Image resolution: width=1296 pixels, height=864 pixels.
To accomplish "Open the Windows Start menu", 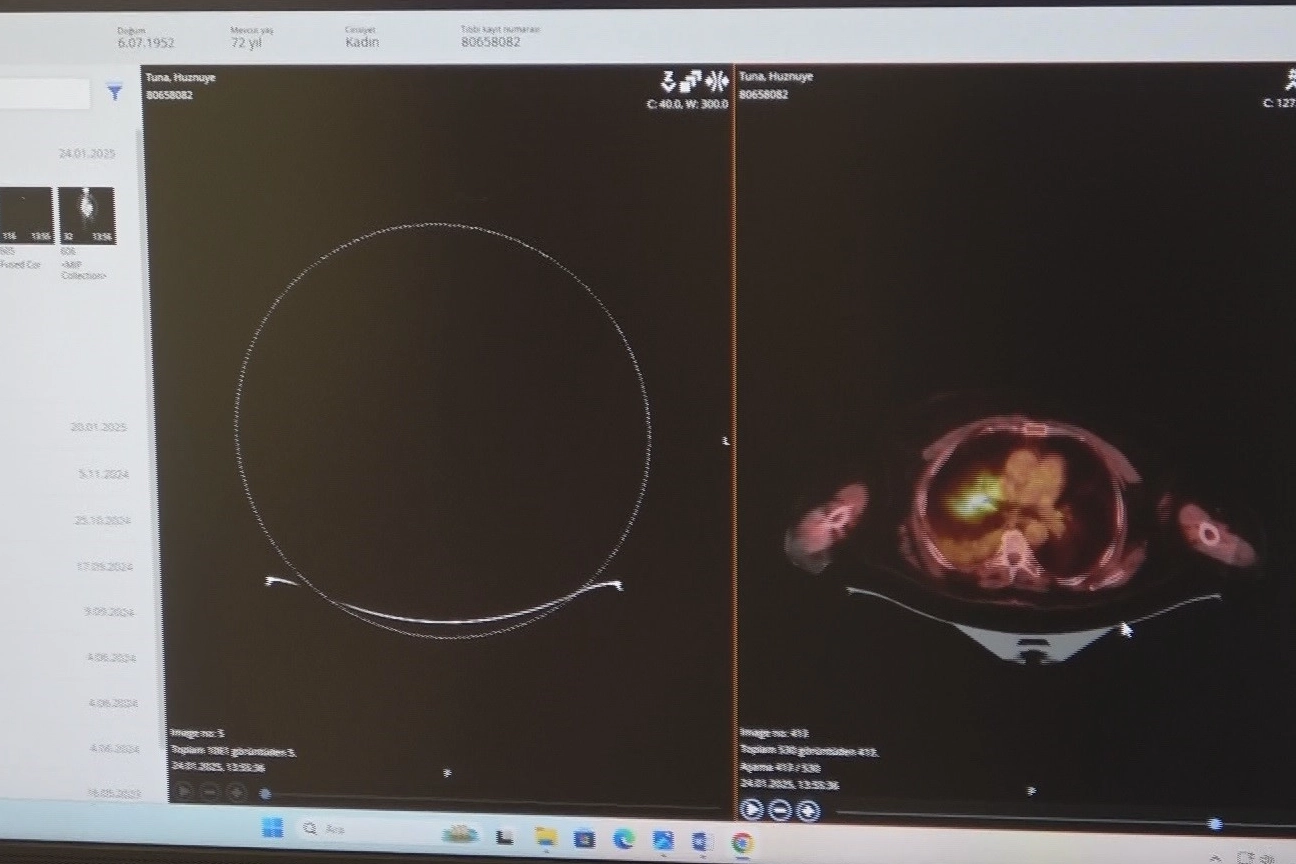I will click(272, 828).
